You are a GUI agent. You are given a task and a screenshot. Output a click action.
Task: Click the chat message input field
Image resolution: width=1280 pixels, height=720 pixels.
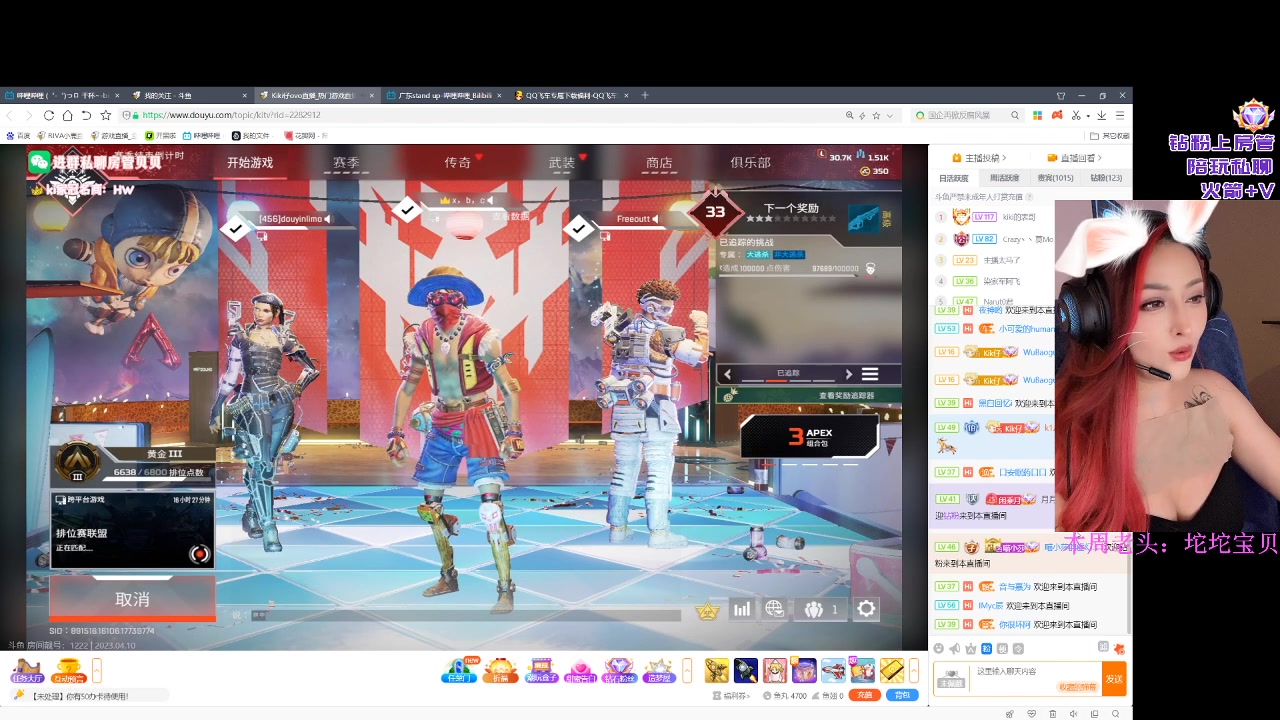tap(1035, 677)
